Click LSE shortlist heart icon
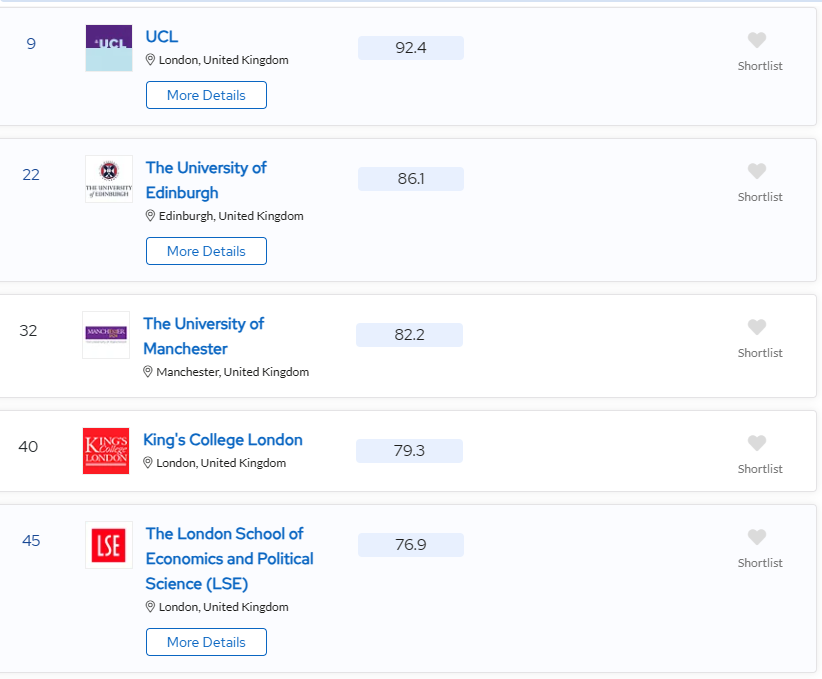This screenshot has height=679, width=822. (757, 537)
